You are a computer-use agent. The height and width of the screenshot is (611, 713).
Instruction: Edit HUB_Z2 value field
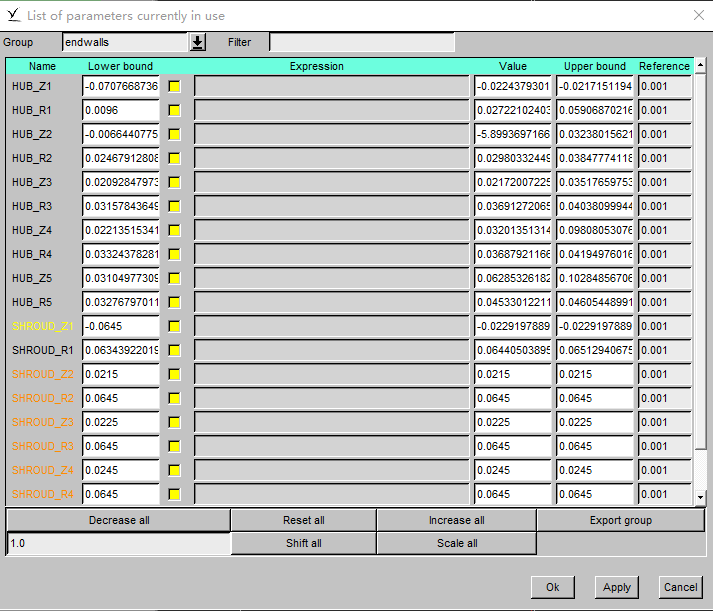513,135
